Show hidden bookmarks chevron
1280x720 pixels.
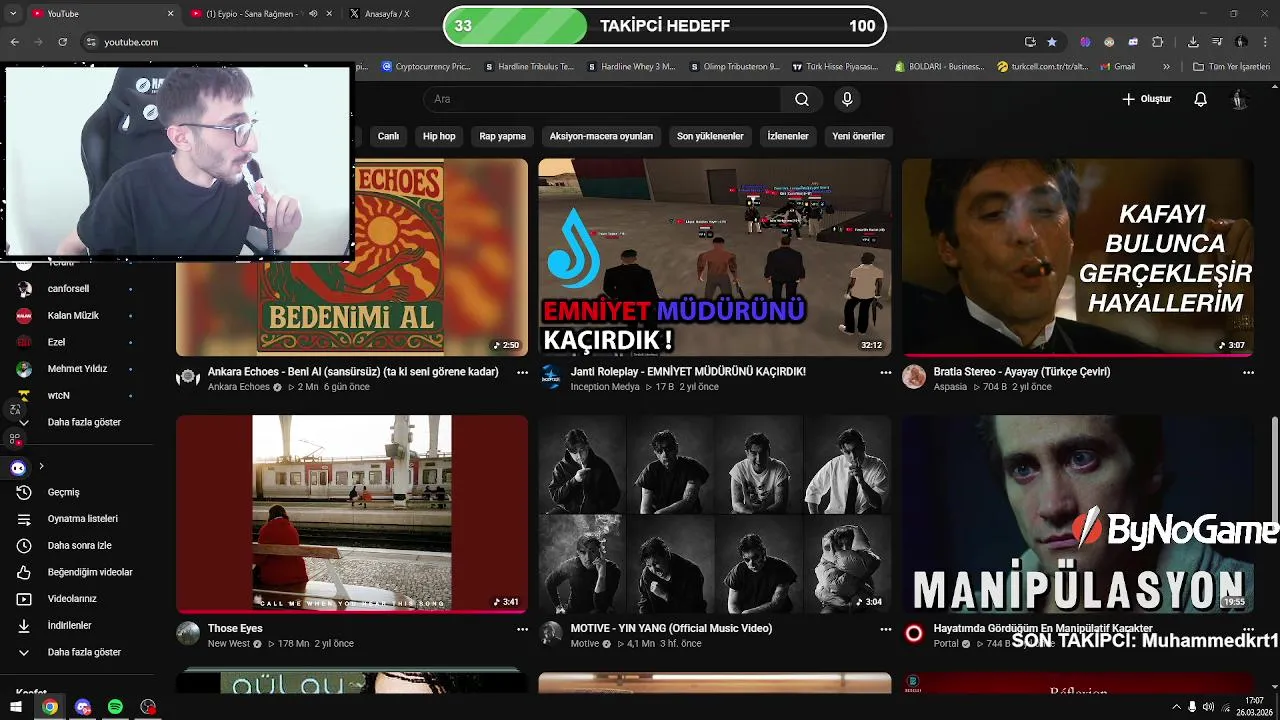pyautogui.click(x=1166, y=67)
